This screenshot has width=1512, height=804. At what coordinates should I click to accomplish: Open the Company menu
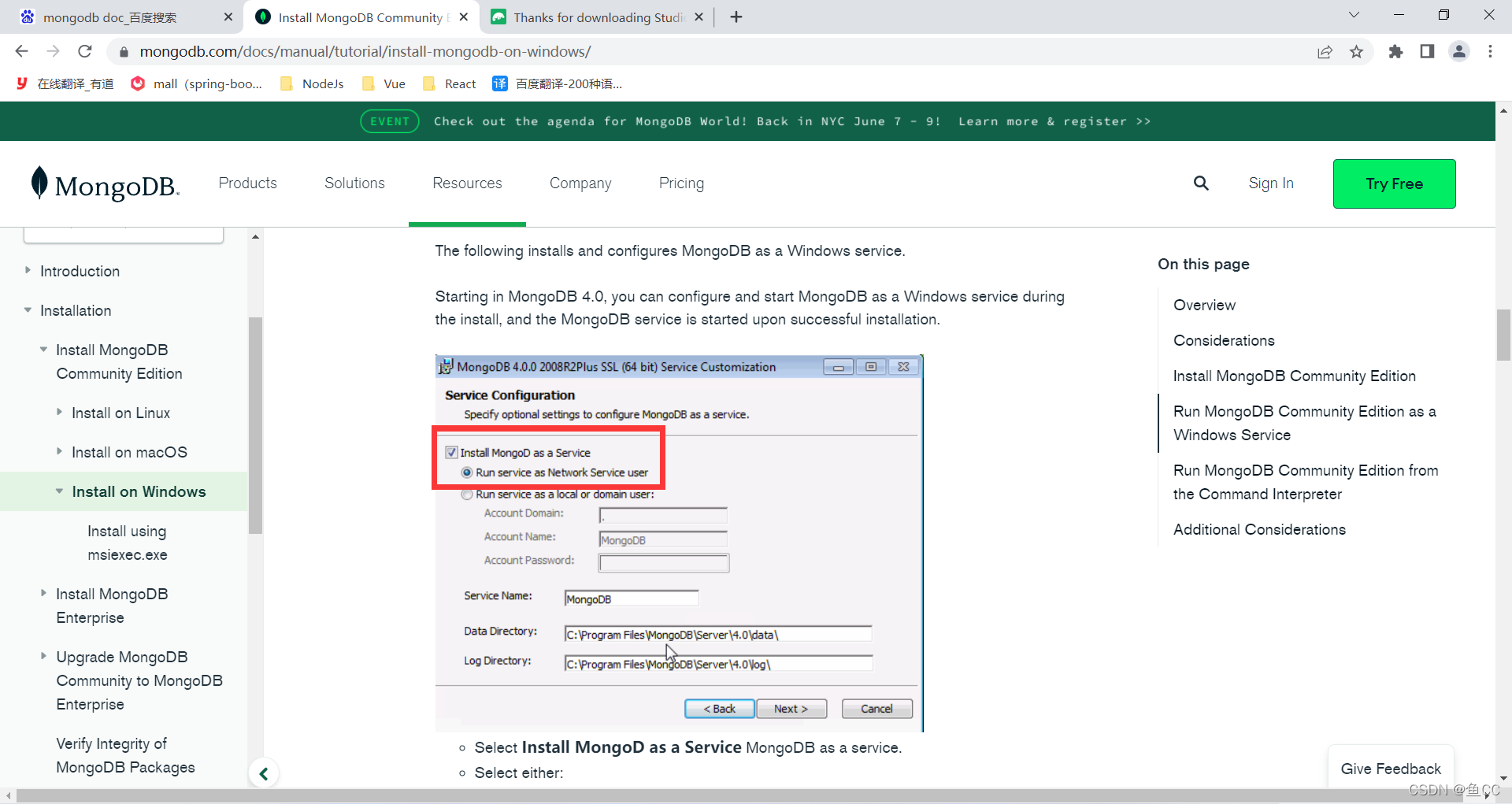580,183
